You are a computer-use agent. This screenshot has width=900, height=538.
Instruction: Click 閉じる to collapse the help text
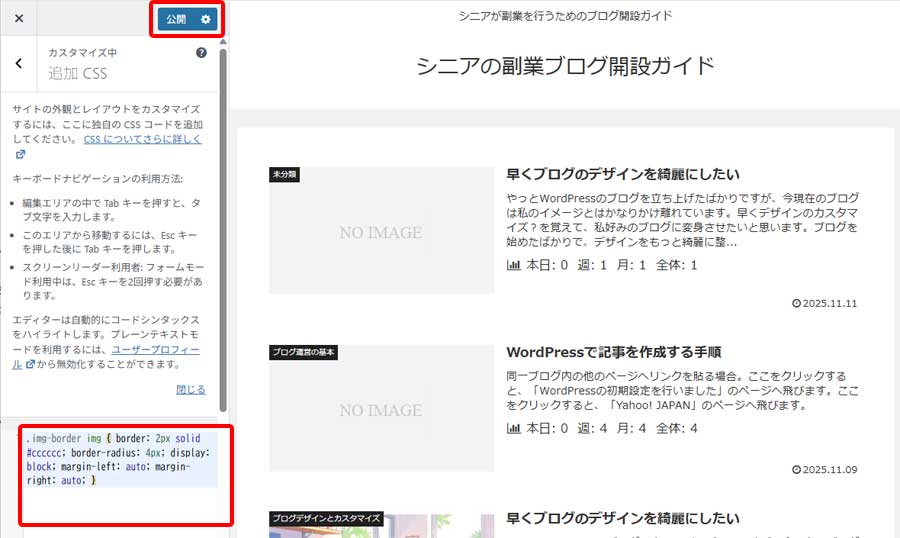(x=190, y=389)
